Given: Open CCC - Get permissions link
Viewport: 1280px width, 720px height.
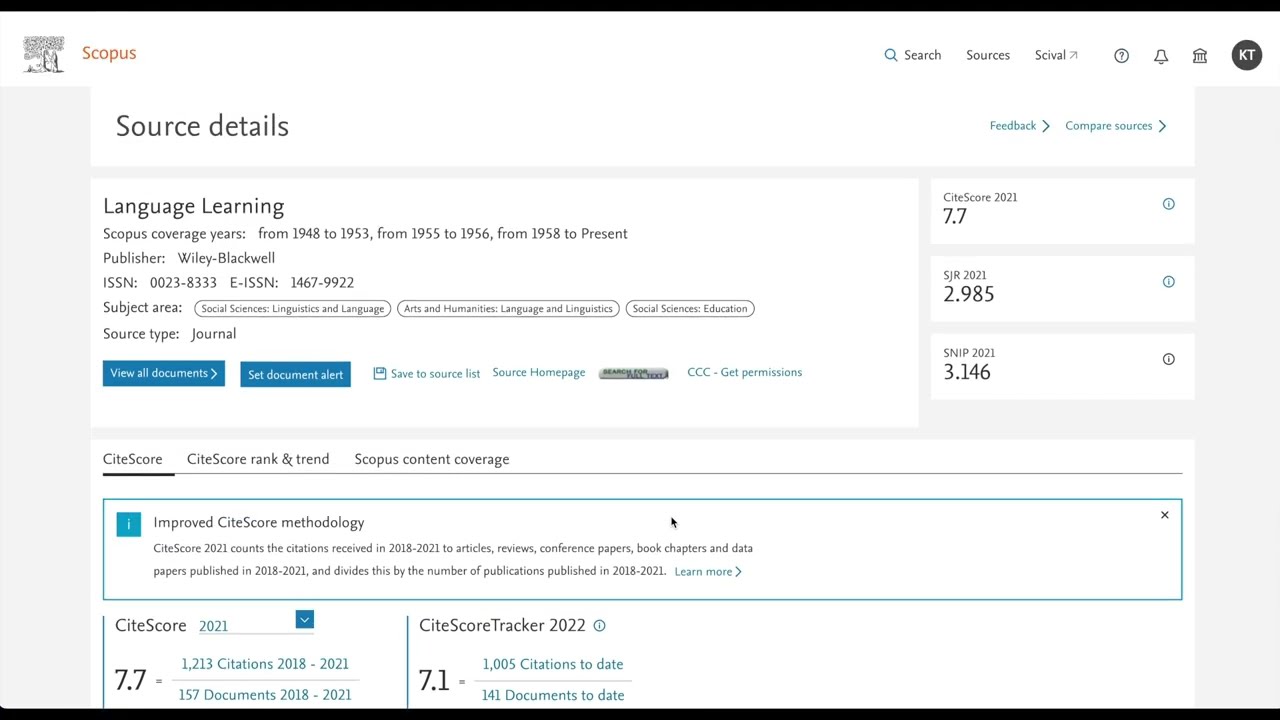Looking at the screenshot, I should pos(744,372).
